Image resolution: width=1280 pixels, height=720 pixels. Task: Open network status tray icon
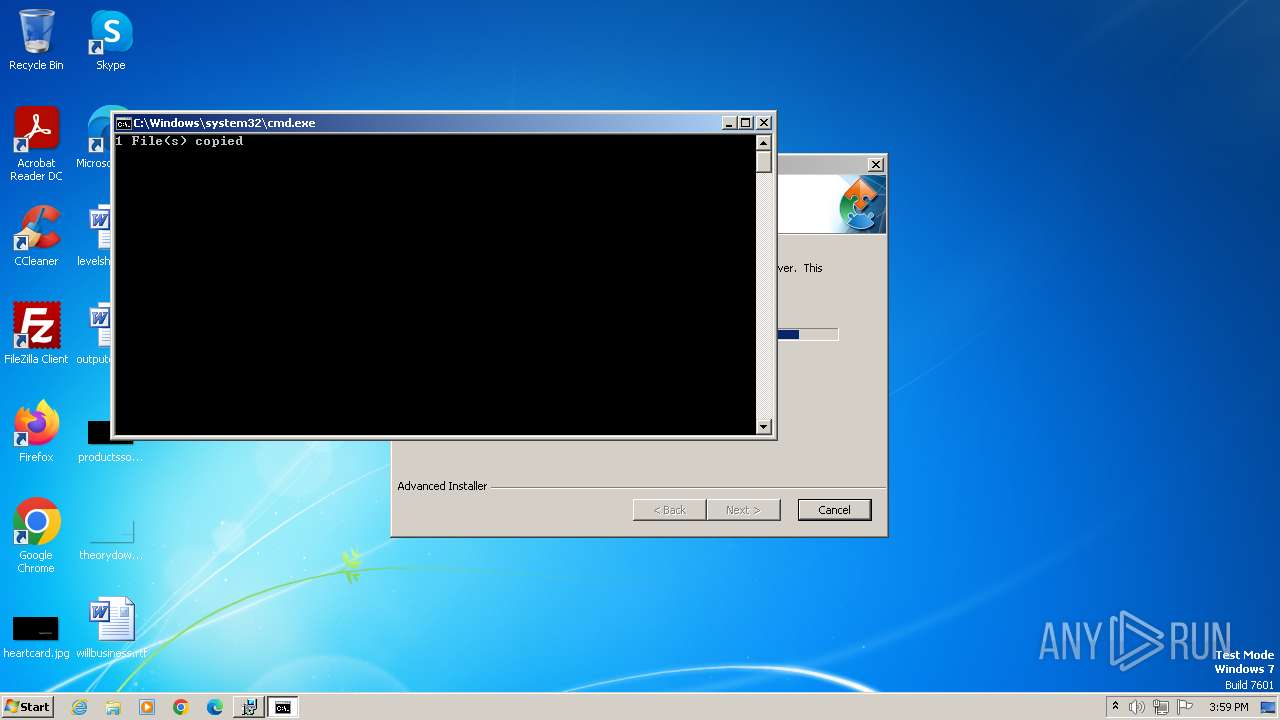click(x=1161, y=707)
